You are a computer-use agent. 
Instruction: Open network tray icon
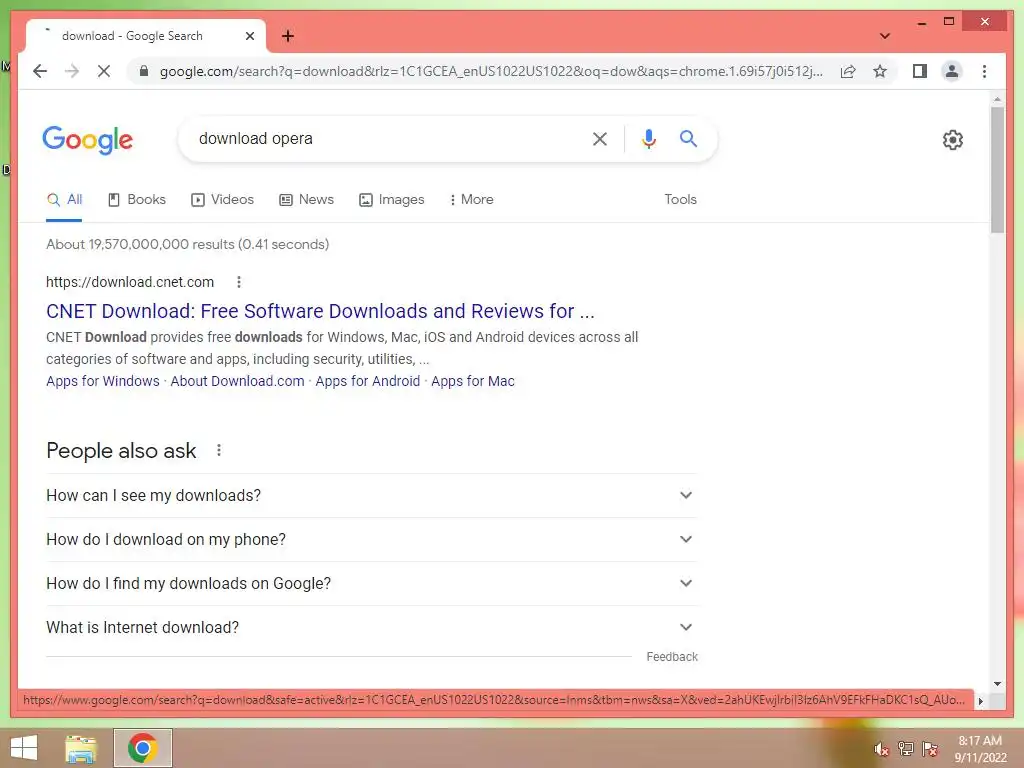tap(905, 748)
